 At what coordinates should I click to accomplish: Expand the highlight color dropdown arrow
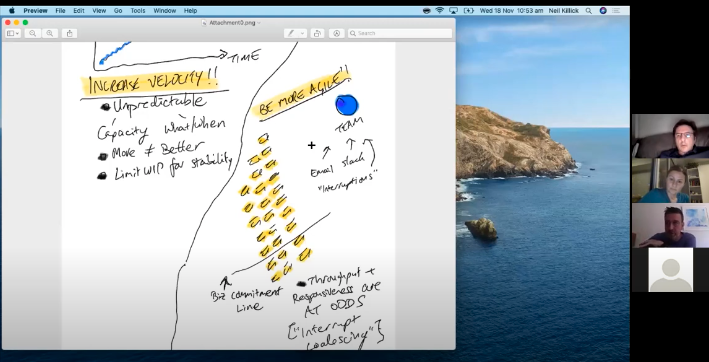[x=303, y=33]
